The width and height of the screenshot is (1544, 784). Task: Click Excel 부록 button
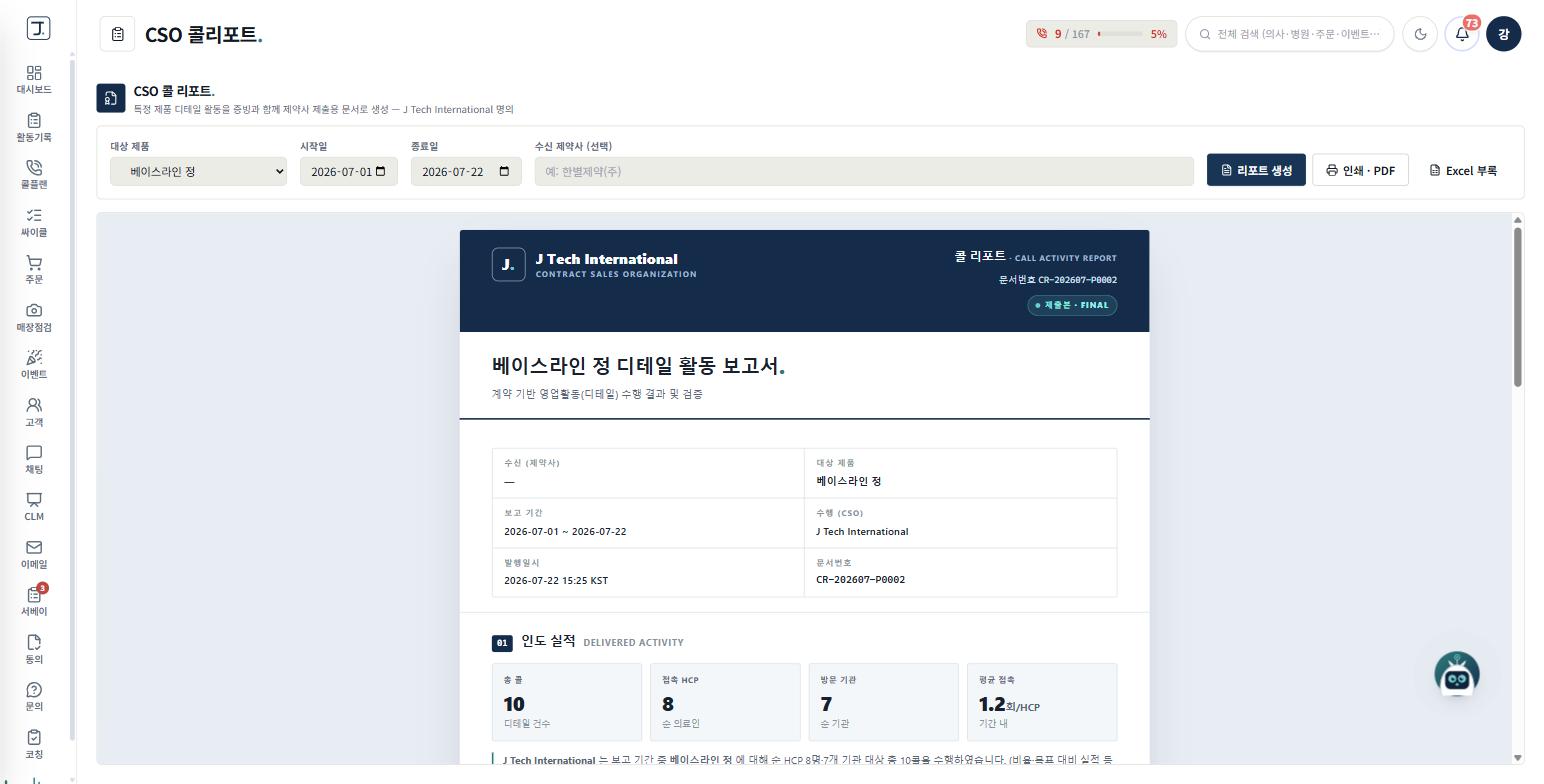[x=1463, y=170]
